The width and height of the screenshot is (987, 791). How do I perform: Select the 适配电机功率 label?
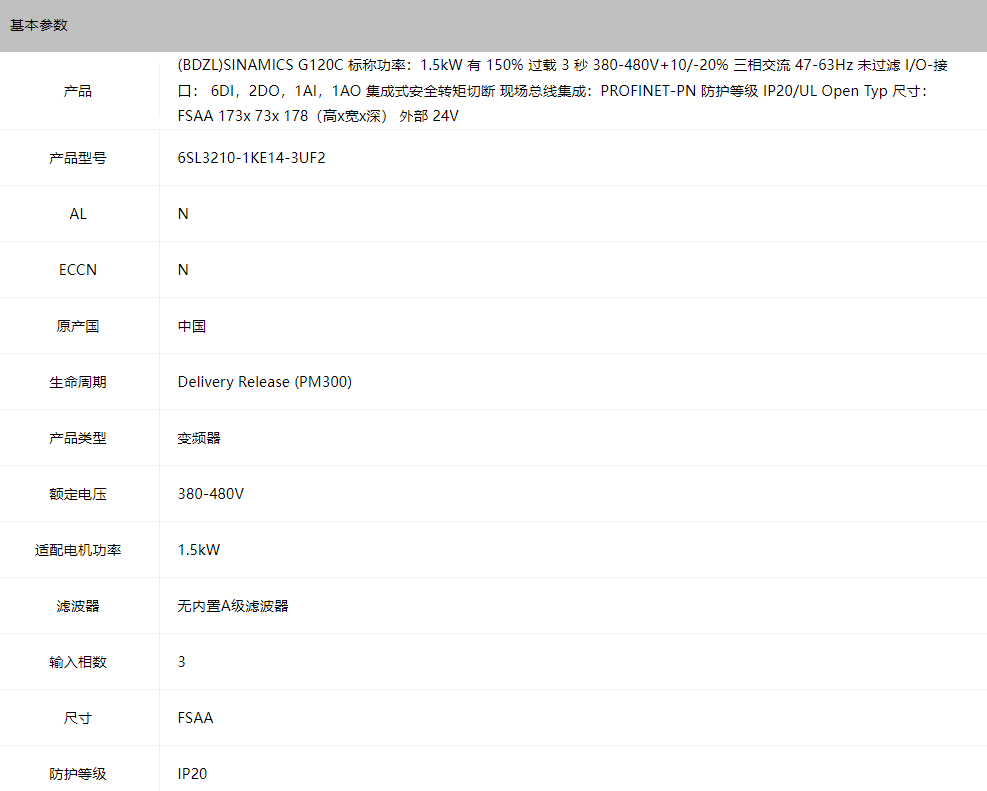click(77, 550)
